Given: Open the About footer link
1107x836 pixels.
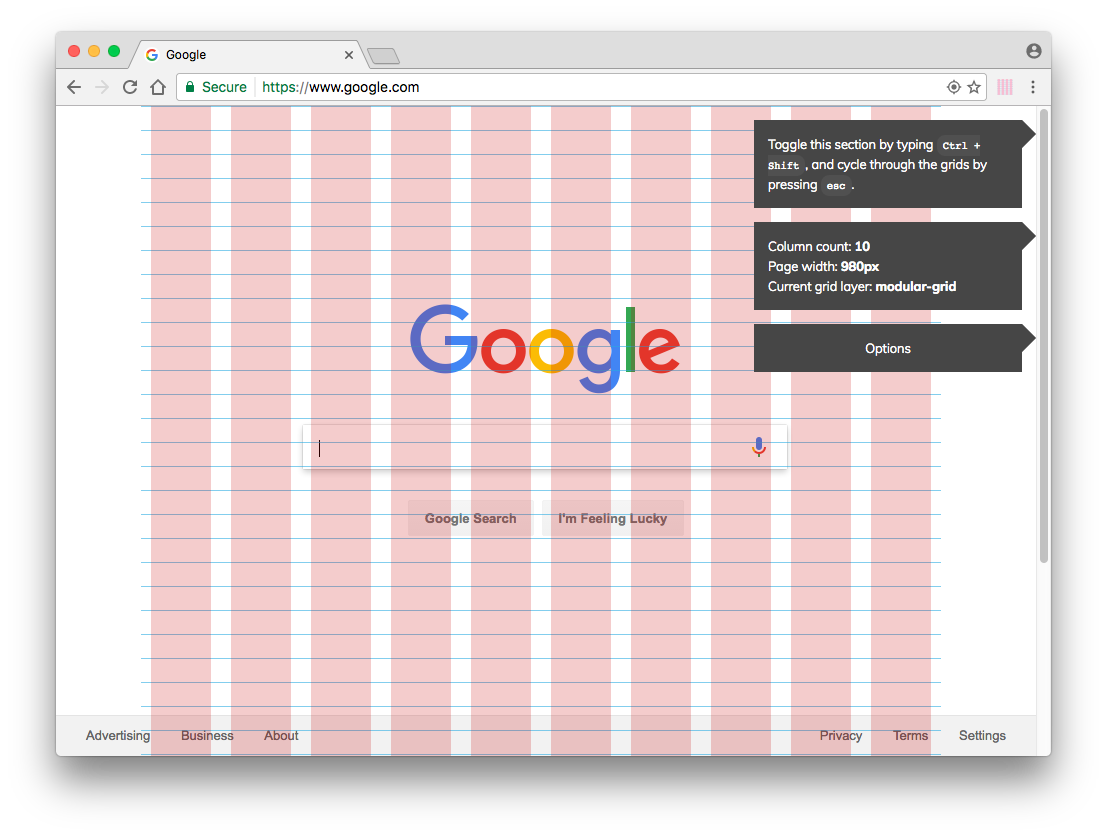Looking at the screenshot, I should (x=281, y=736).
